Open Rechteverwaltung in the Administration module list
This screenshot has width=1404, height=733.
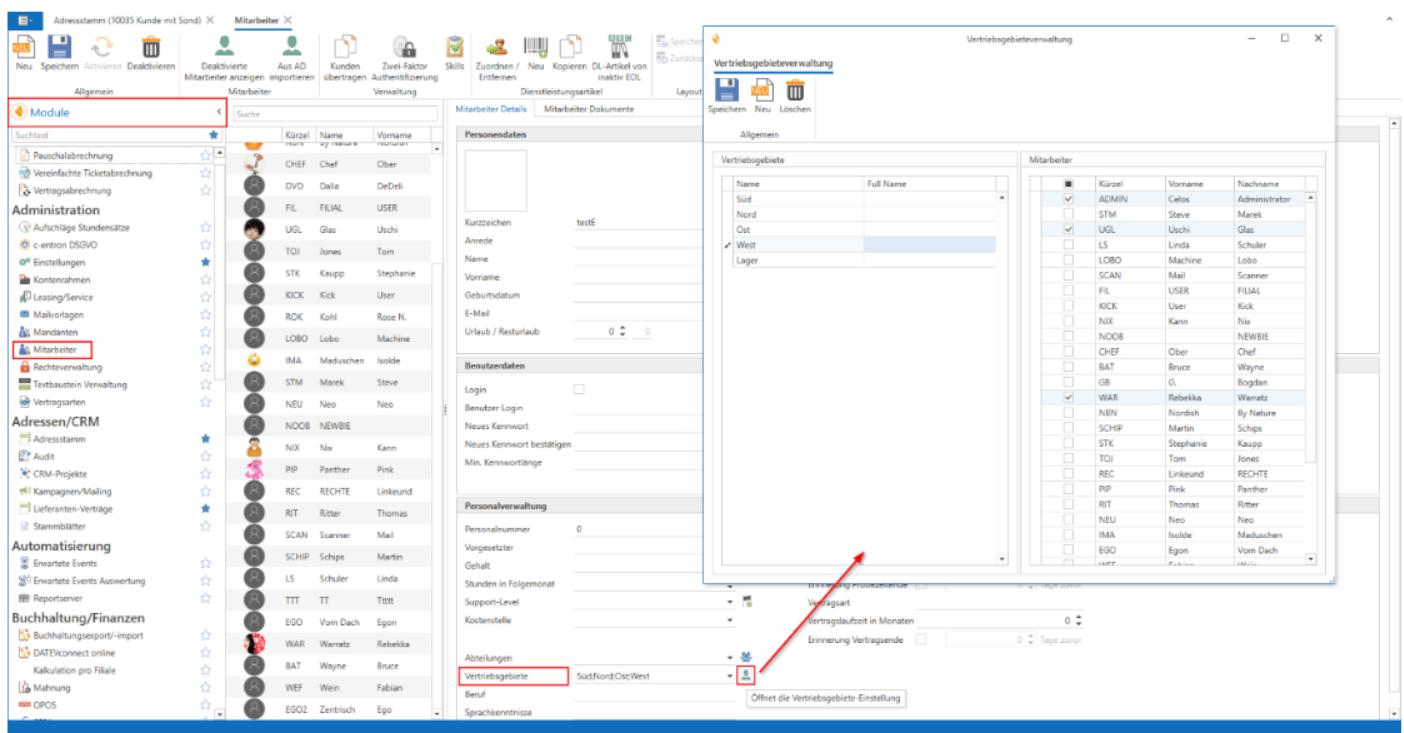point(68,367)
